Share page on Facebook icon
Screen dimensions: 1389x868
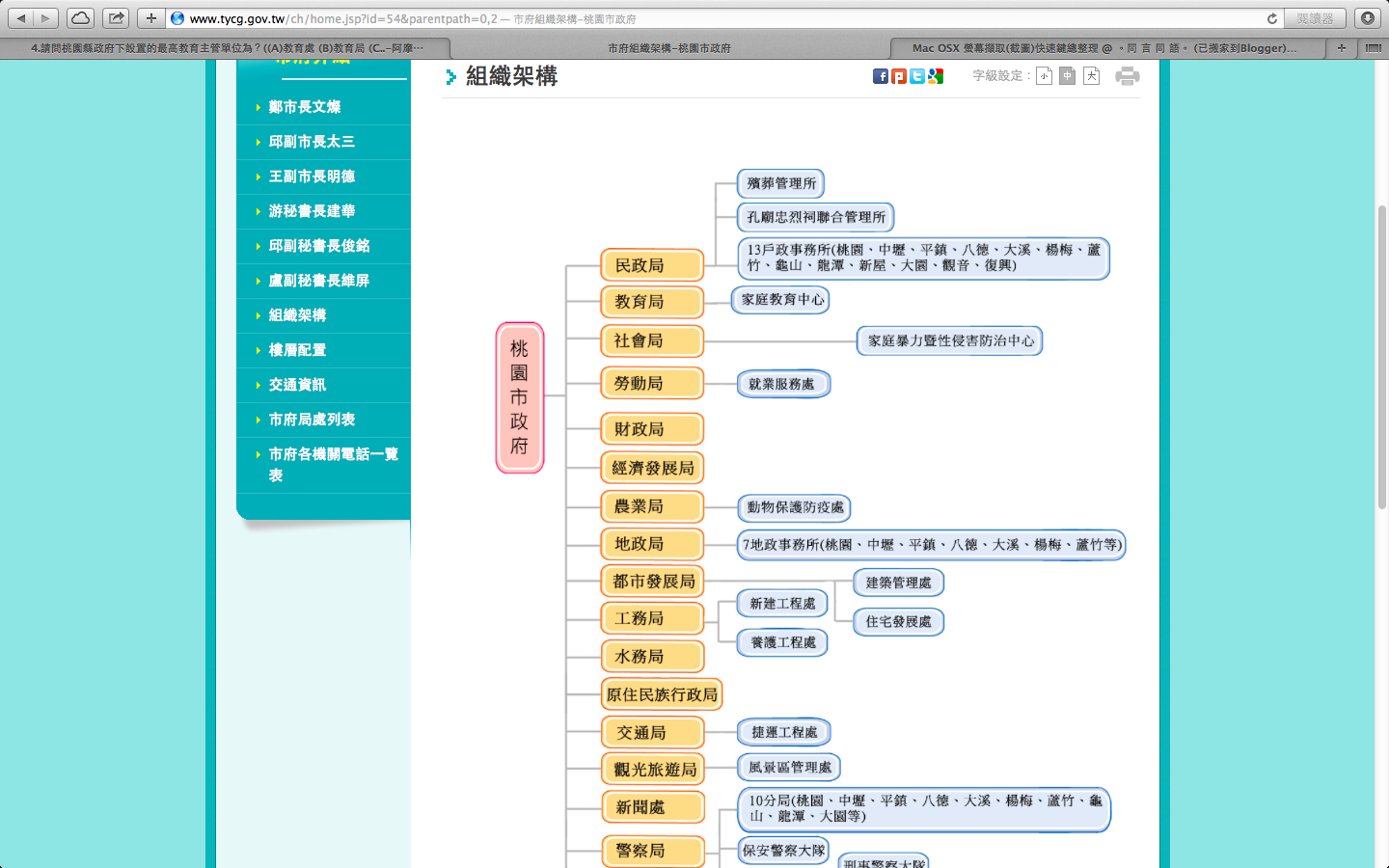pos(880,76)
